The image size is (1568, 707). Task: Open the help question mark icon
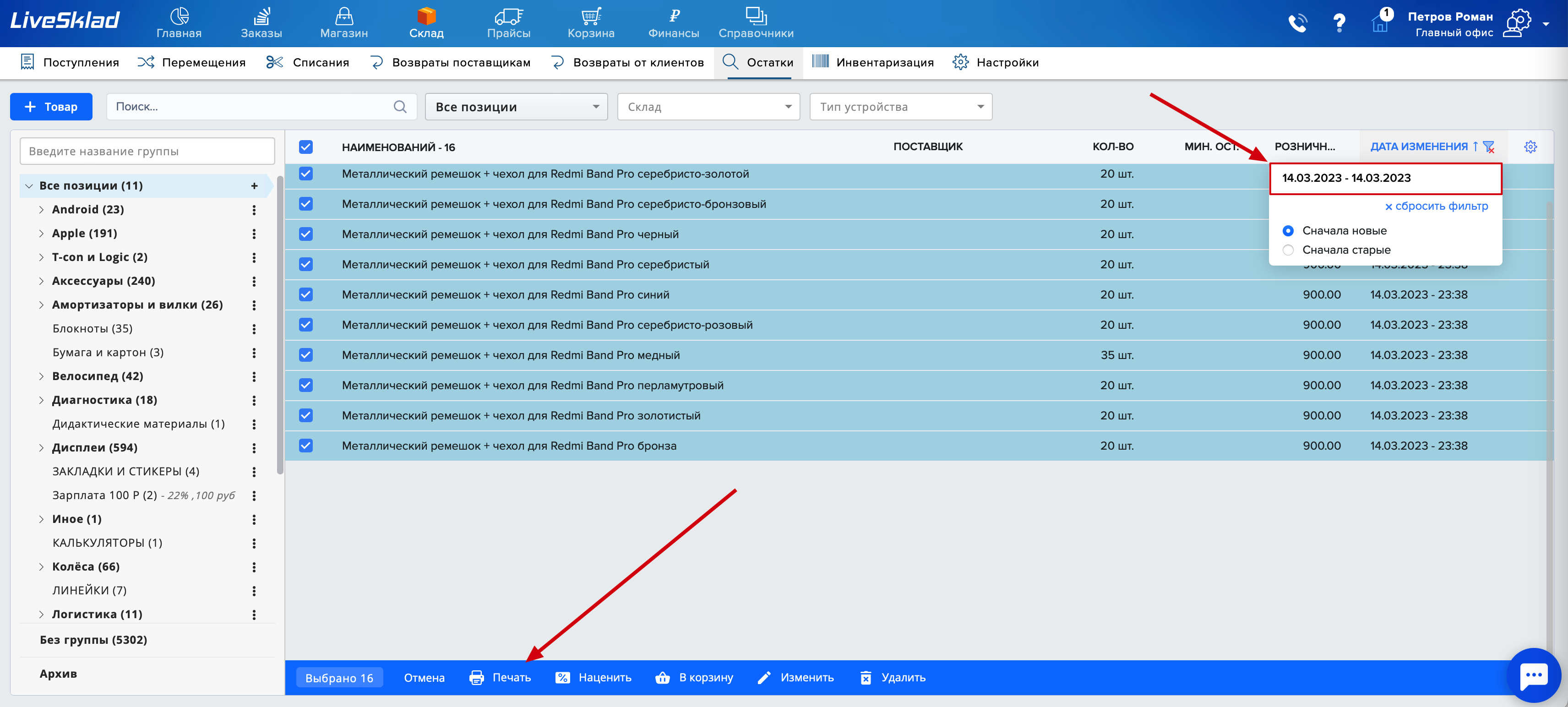click(x=1339, y=23)
